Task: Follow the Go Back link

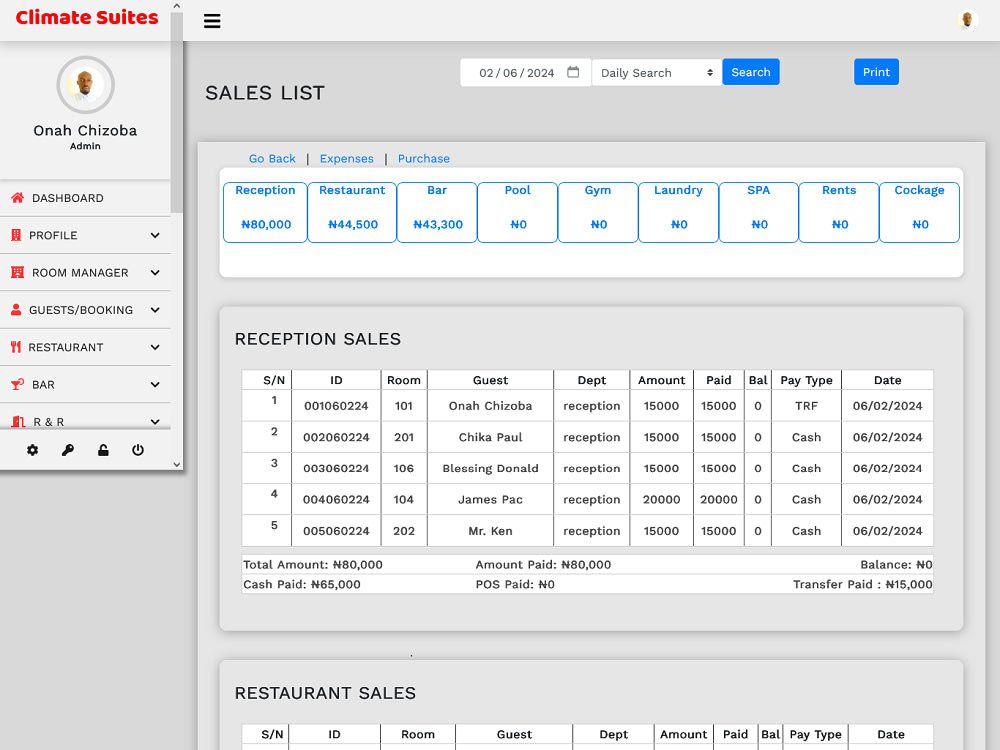Action: point(272,158)
